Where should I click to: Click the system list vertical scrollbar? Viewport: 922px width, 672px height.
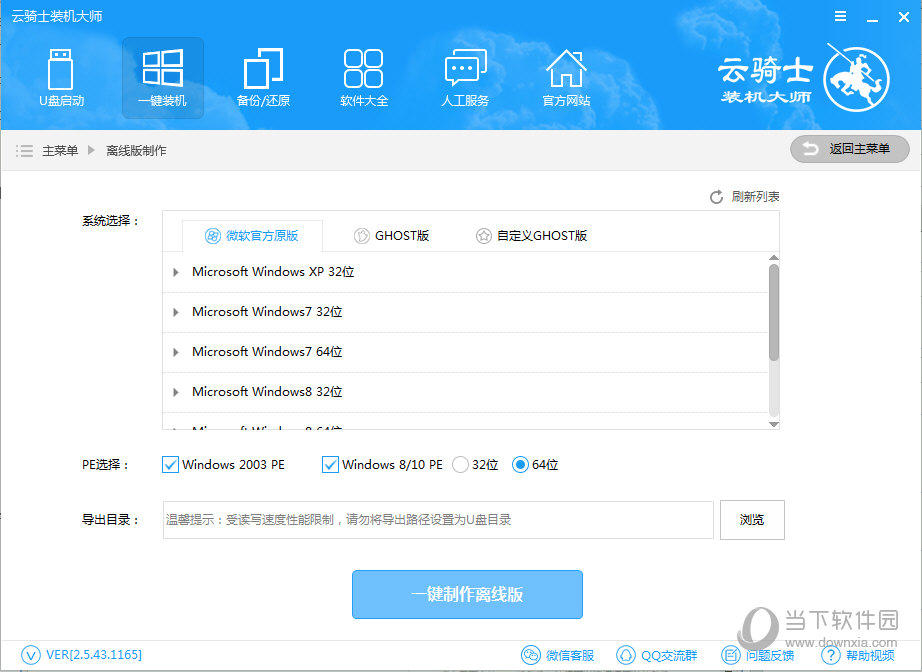(x=773, y=312)
